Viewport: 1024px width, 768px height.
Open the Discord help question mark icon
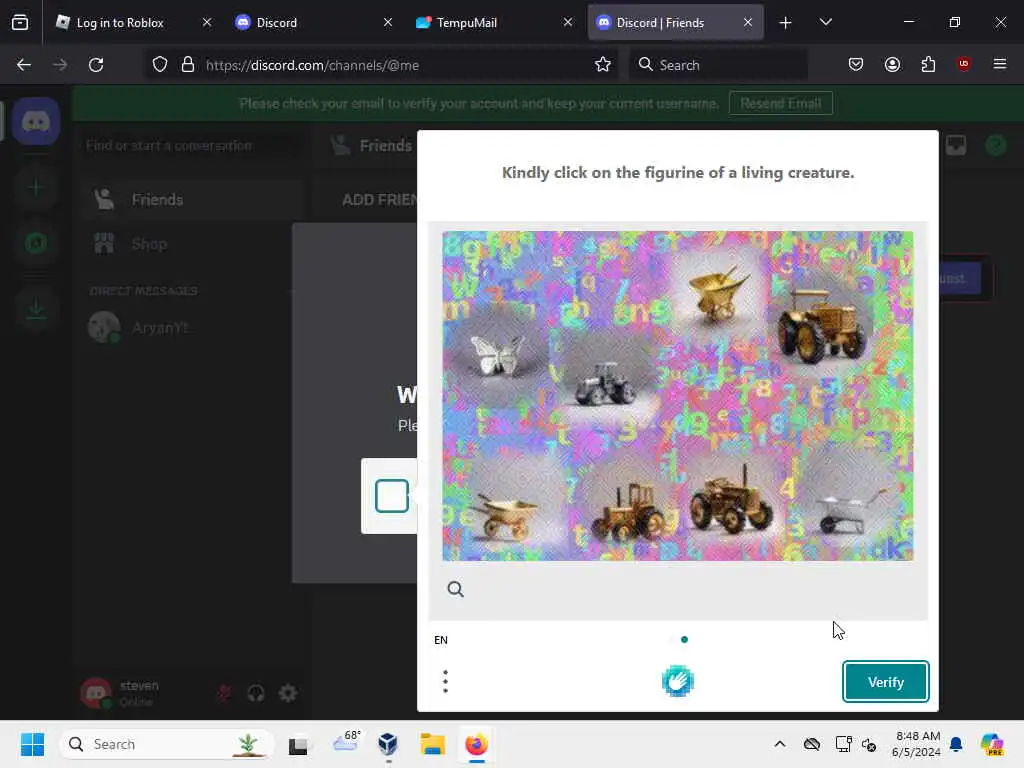[995, 145]
